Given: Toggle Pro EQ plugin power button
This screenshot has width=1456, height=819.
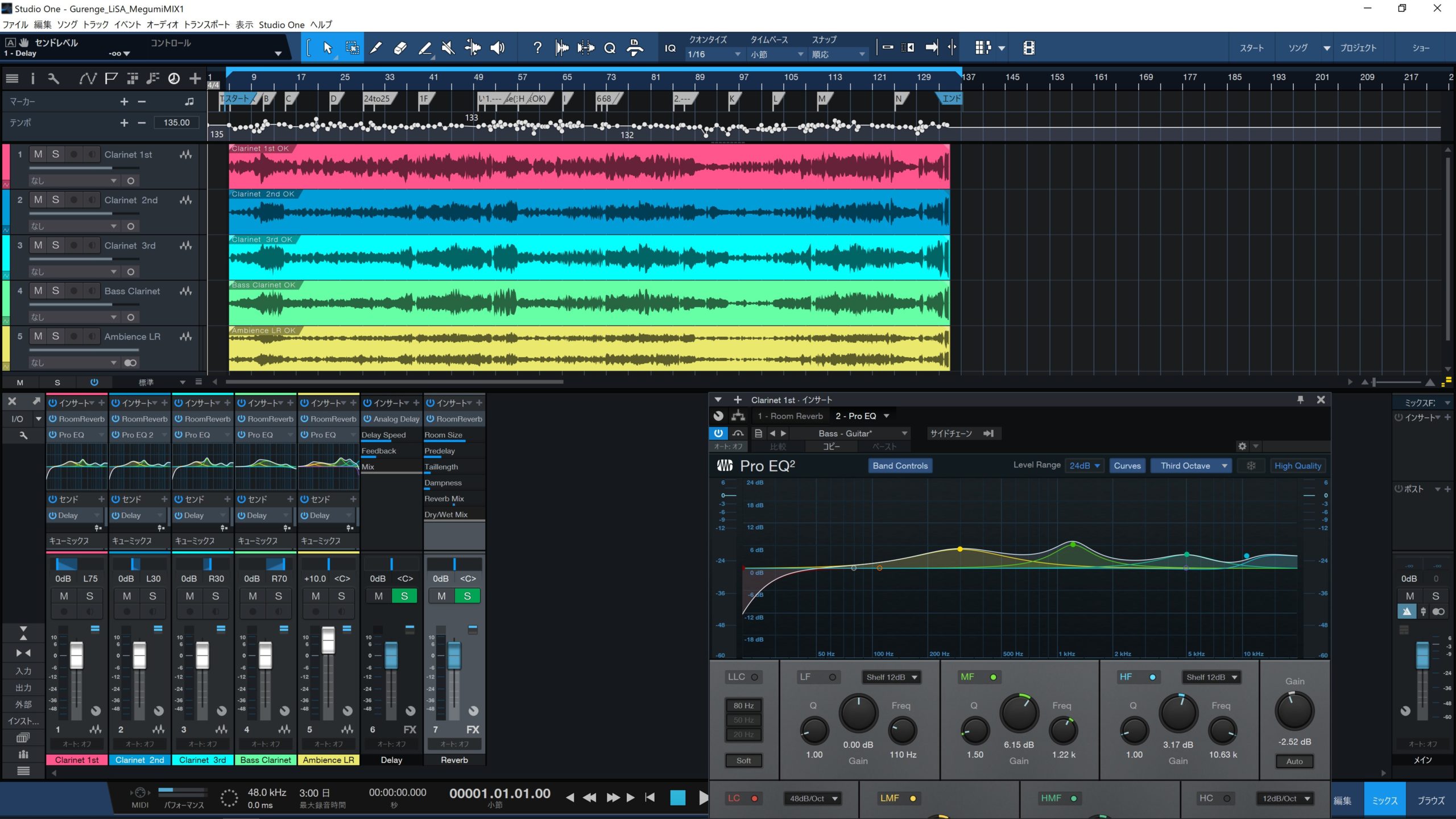Looking at the screenshot, I should (718, 433).
